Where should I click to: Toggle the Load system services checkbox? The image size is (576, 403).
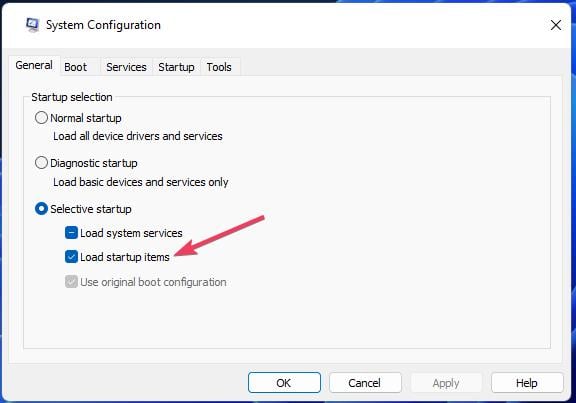pos(71,233)
